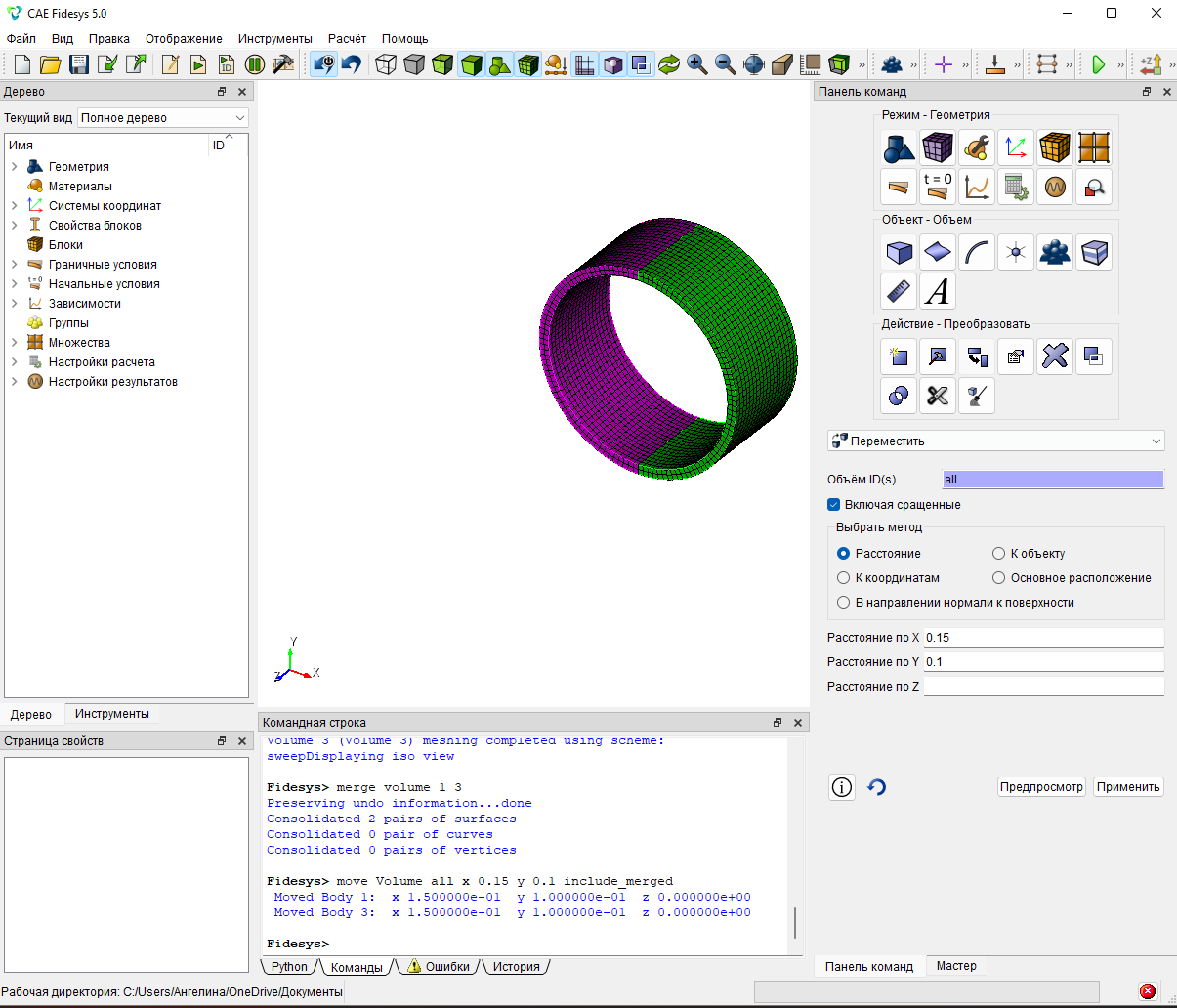The height and width of the screenshot is (1008, 1177).
Task: Click the zoom in magnifier icon
Action: coord(697,64)
